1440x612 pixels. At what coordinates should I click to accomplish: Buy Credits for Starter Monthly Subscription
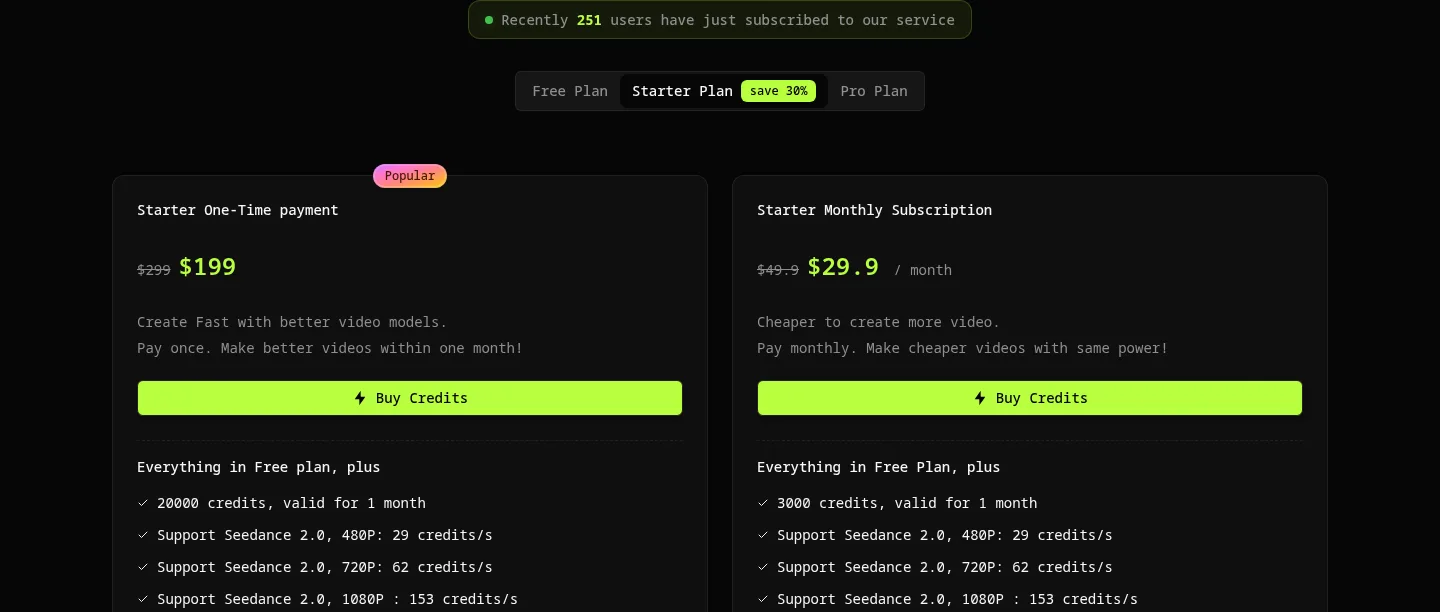[1030, 398]
